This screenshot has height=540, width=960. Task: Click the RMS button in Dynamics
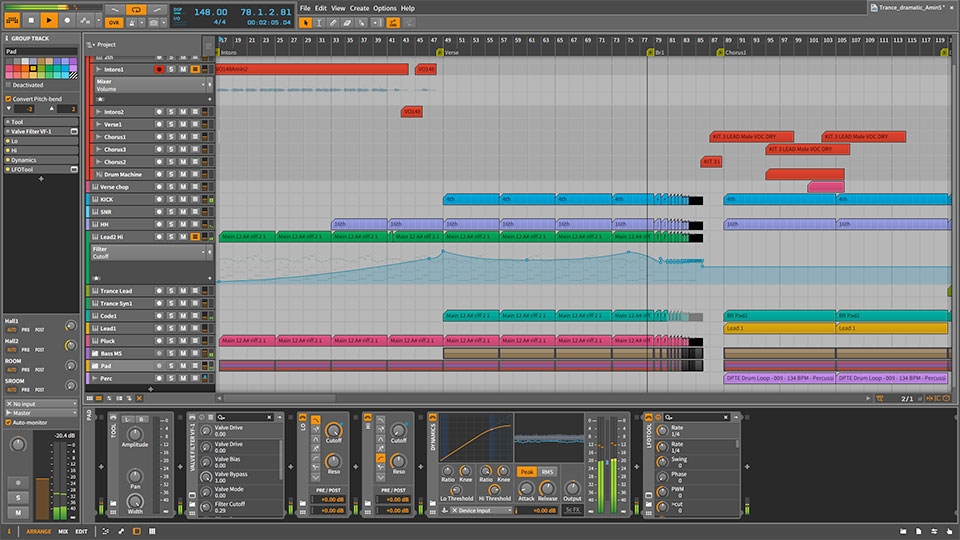pyautogui.click(x=548, y=471)
